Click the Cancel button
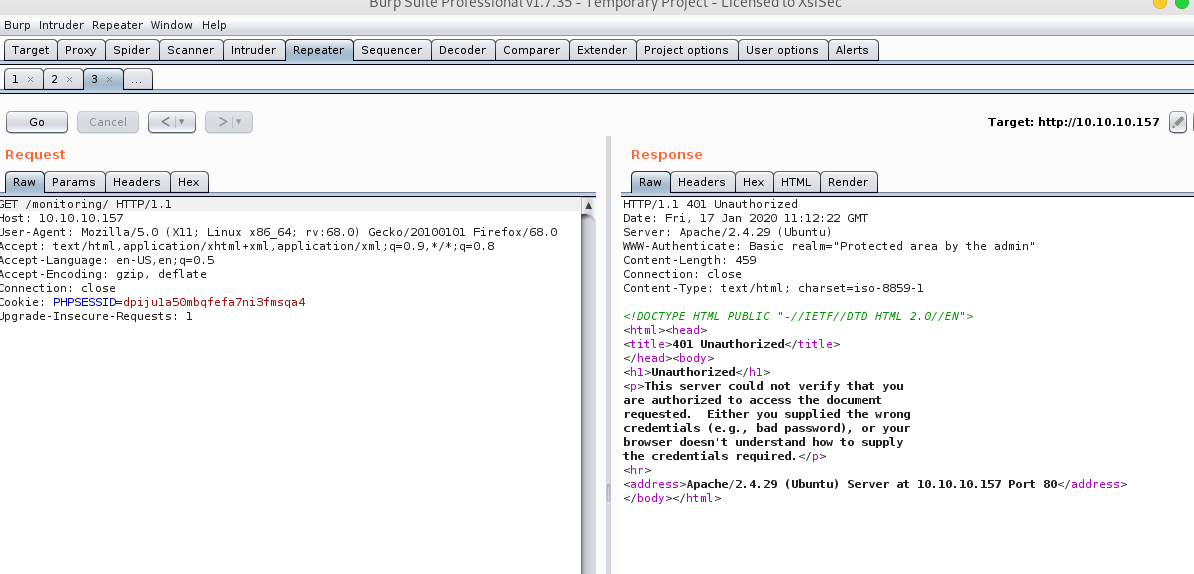This screenshot has height=574, width=1194. tap(107, 122)
